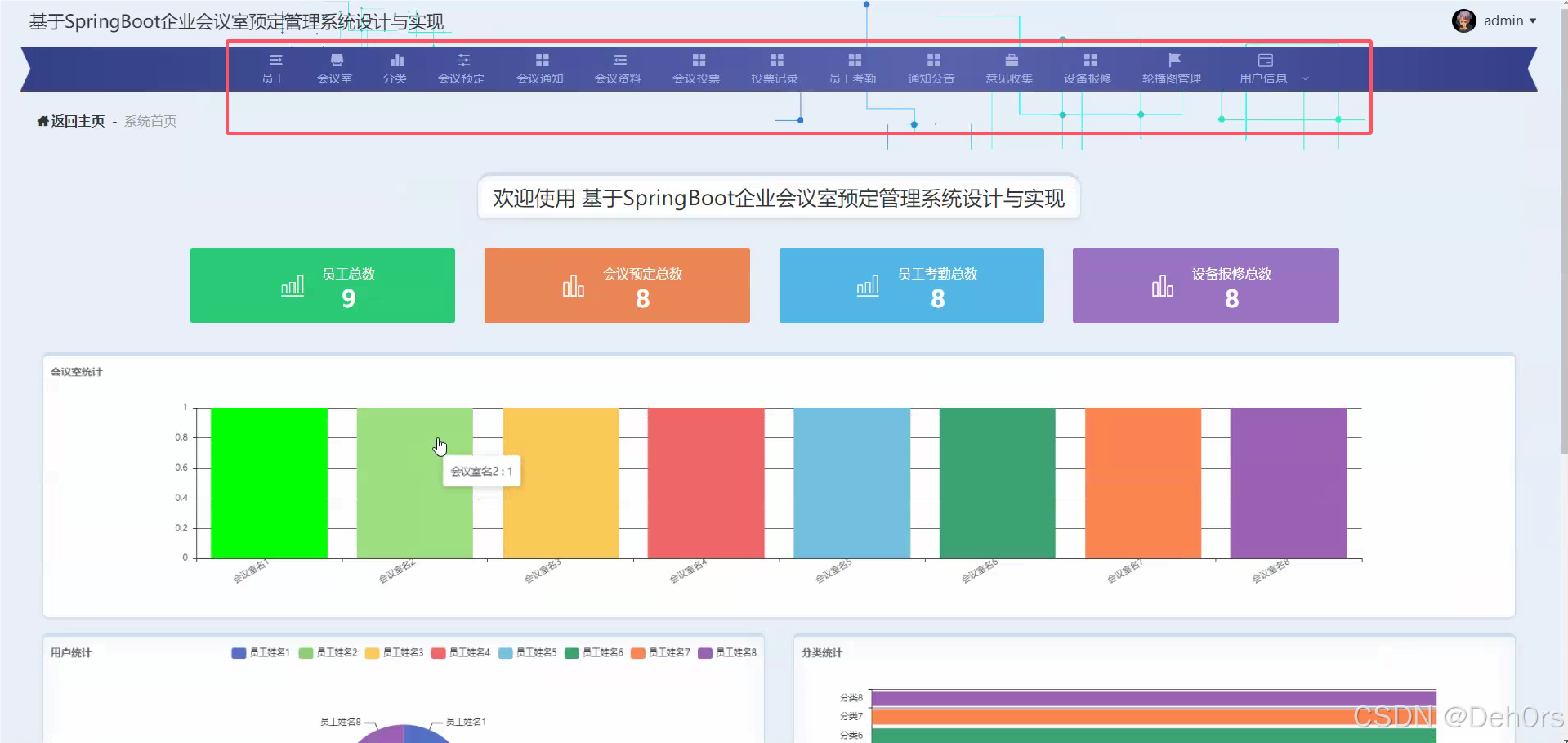This screenshot has height=743, width=1568.
Task: Open the 会议投票 grid icon
Action: 698,60
